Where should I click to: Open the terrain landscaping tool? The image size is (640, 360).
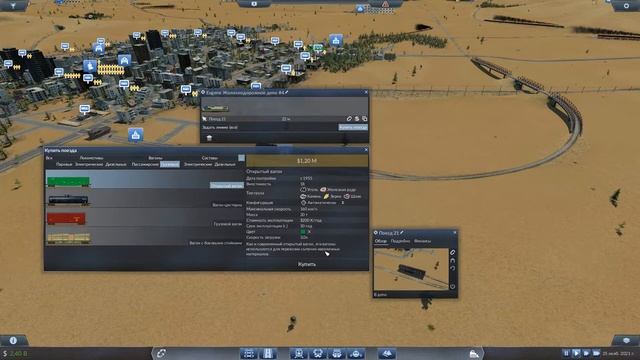[386, 353]
